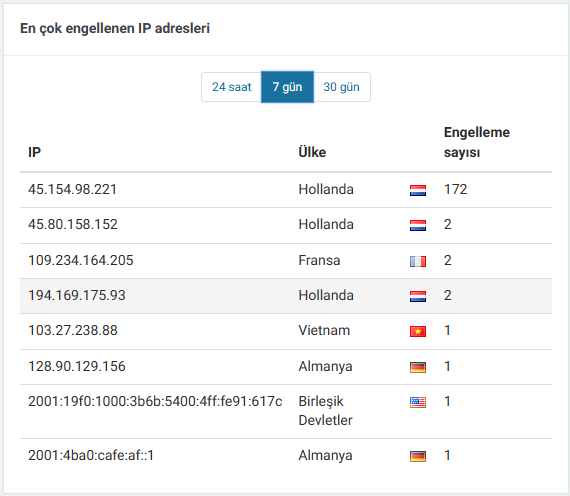Show the 30 gün time range
The height and width of the screenshot is (496, 570).
(x=342, y=87)
